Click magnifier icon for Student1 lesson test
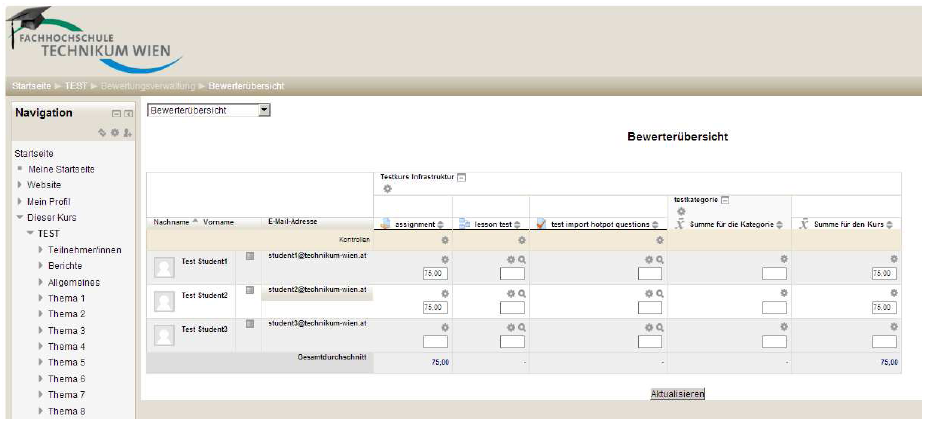This screenshot has height=422, width=927. coord(521,260)
